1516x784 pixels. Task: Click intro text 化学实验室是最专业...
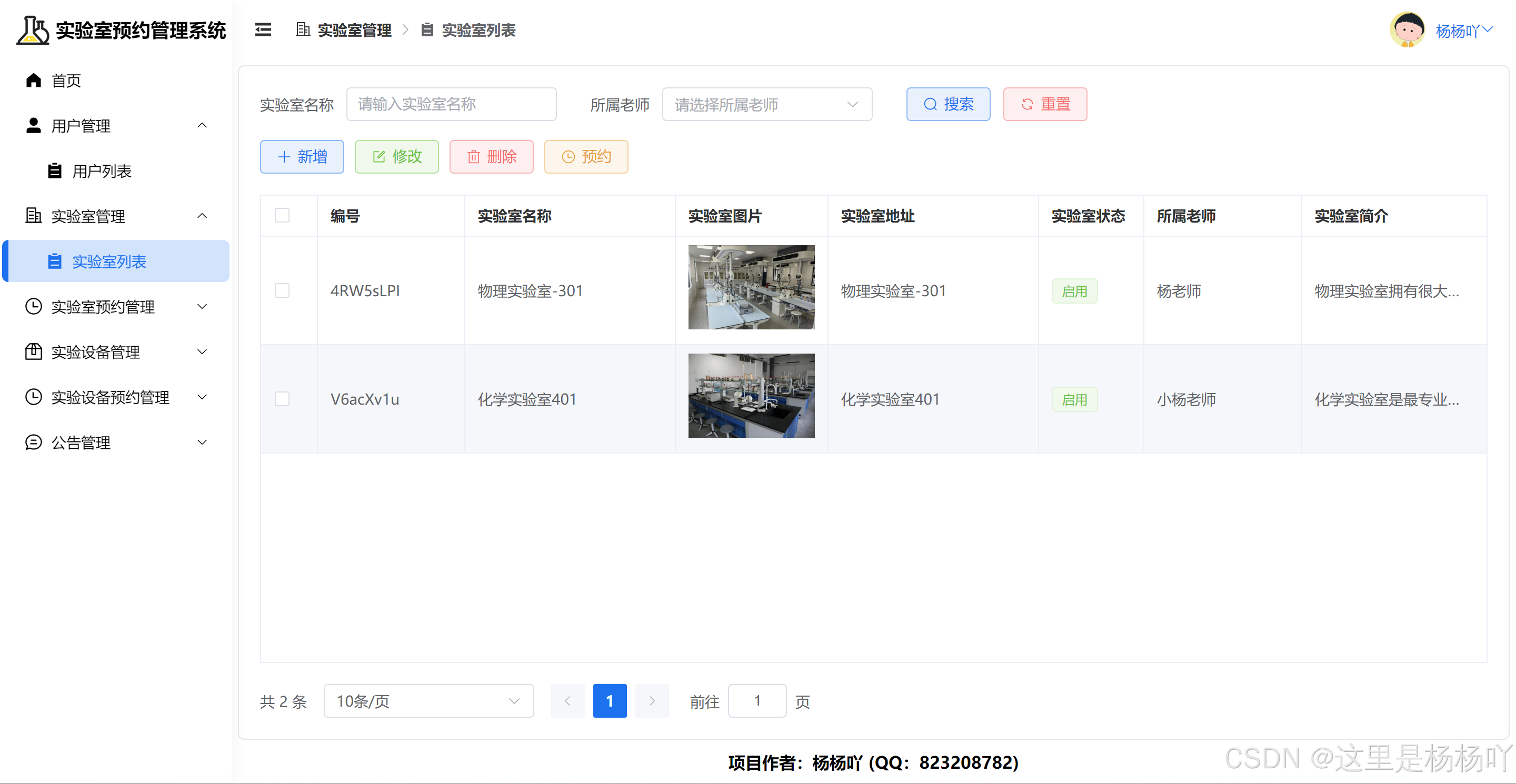pos(1387,399)
